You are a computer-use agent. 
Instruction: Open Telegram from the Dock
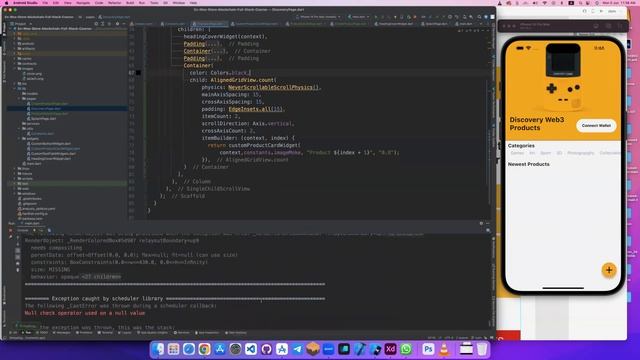298,349
